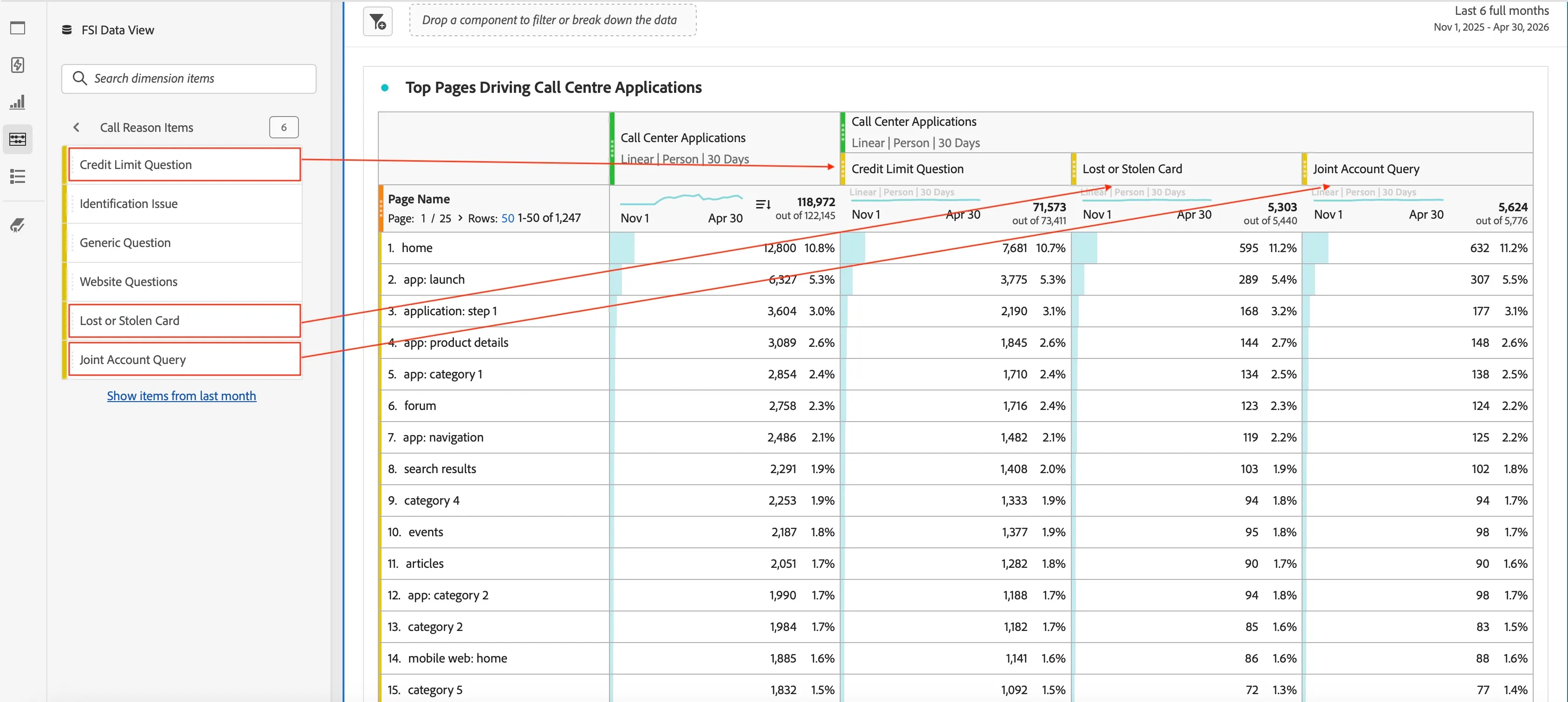This screenshot has height=702, width=1568.
Task: Click the Search dimension items field
Action: [189, 78]
